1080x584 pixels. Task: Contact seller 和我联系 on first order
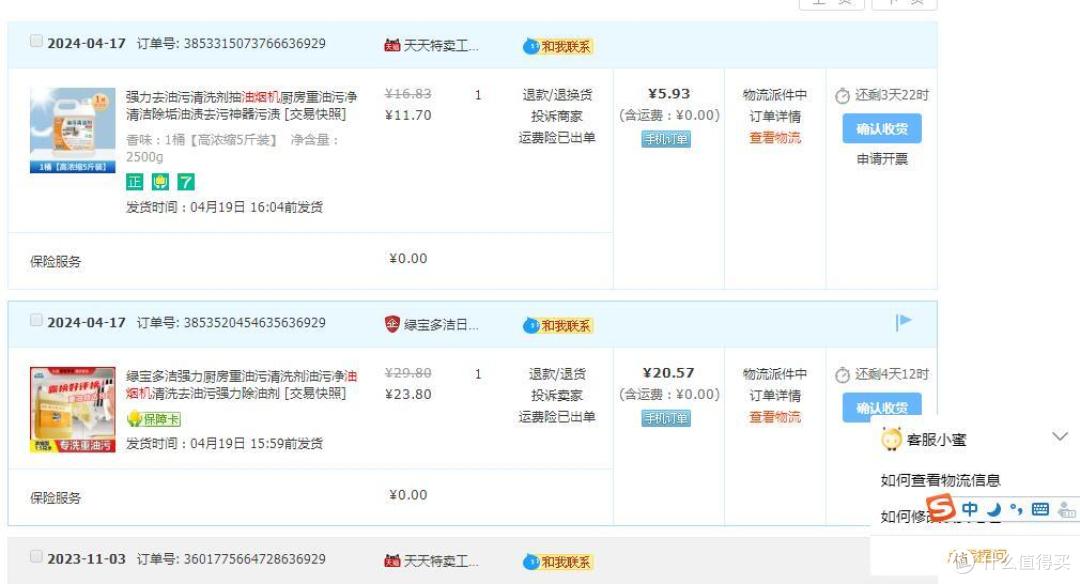(x=558, y=46)
